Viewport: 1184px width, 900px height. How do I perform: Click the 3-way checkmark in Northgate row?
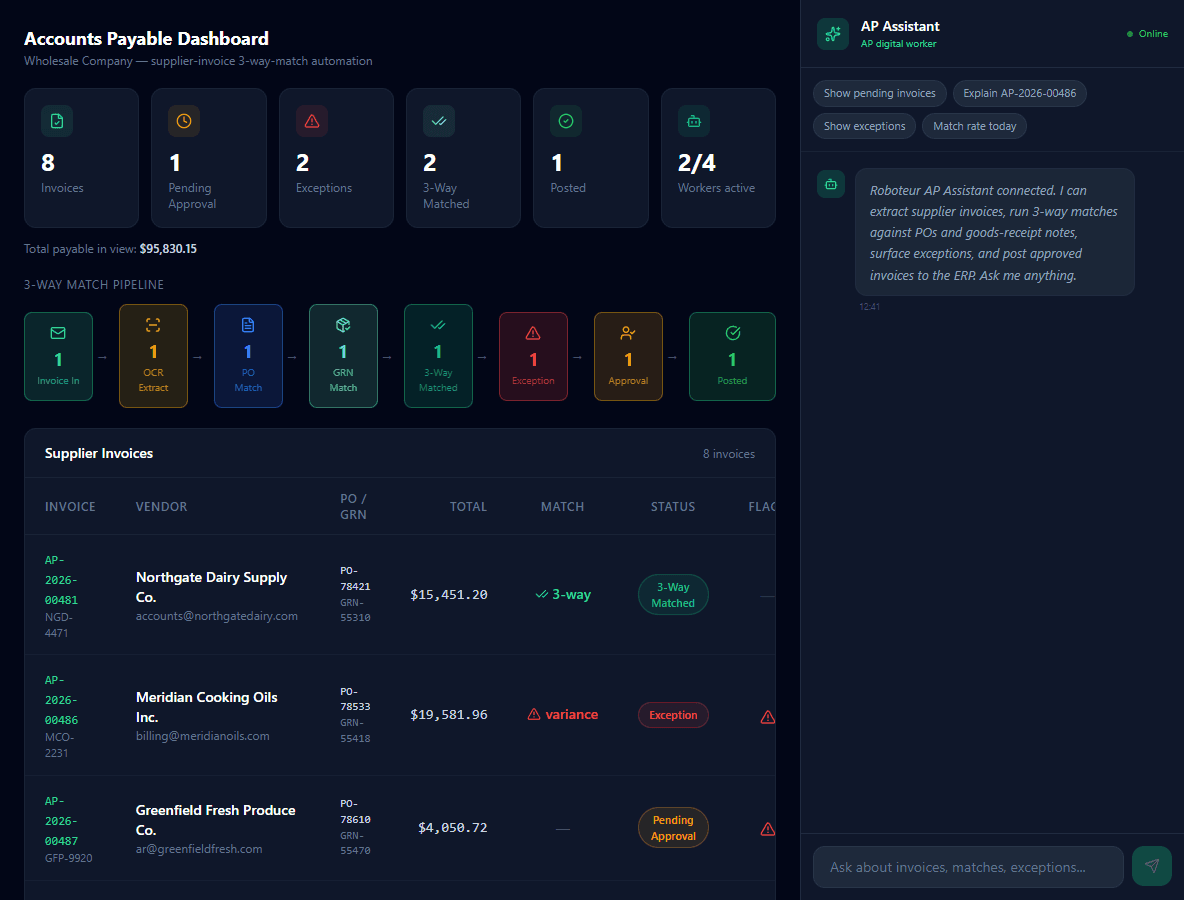pyautogui.click(x=541, y=594)
